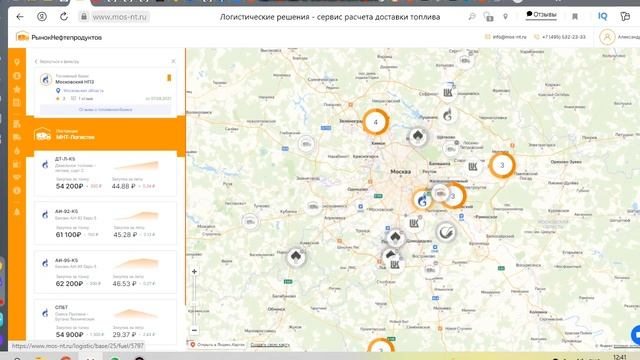This screenshot has width=640, height=360.
Task: Select the grey truck marker near Сергиев Посад
Action: tap(465, 61)
